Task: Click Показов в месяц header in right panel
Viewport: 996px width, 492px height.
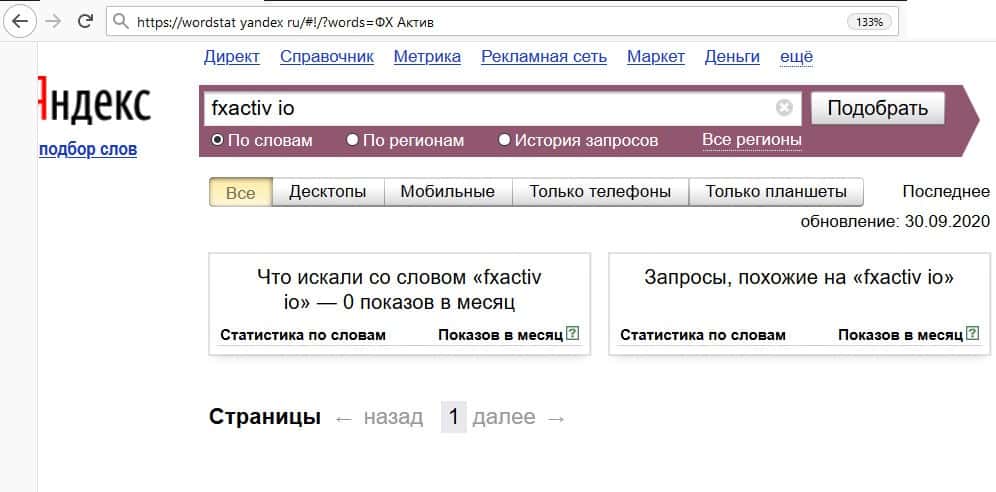Action: pos(900,335)
